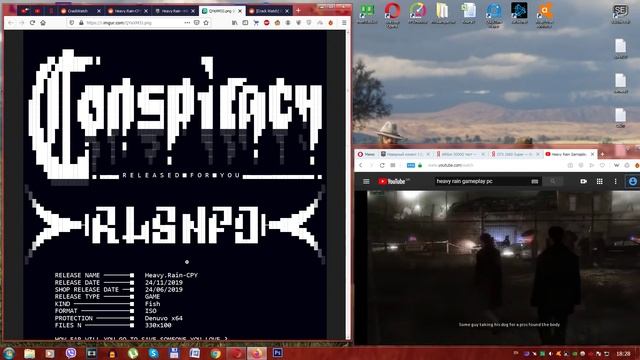The image size is (640, 360).
Task: Switch to the [Crack Watch] tab in Firefox
Action: click(269, 11)
